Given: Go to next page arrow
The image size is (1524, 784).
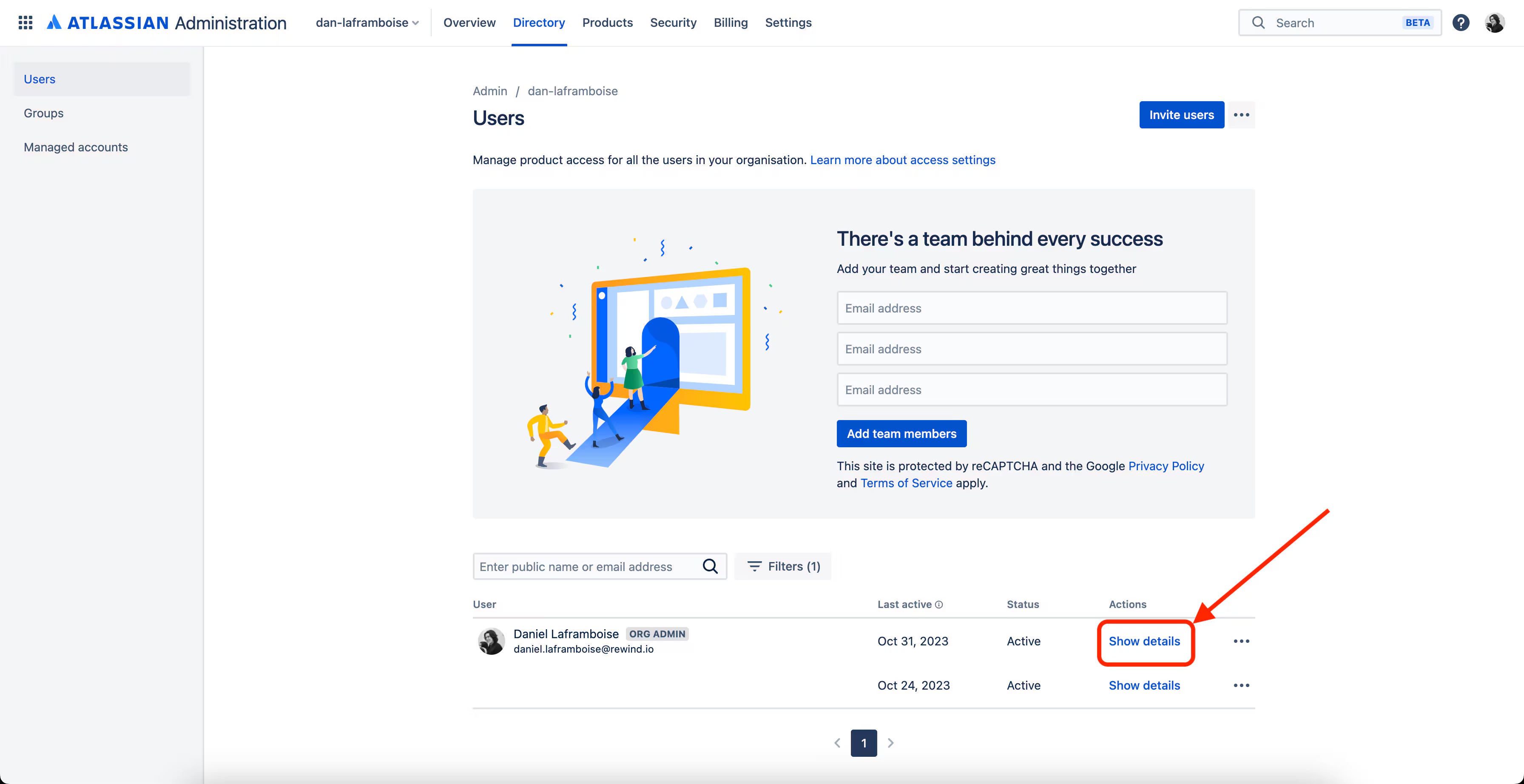Looking at the screenshot, I should (x=890, y=743).
